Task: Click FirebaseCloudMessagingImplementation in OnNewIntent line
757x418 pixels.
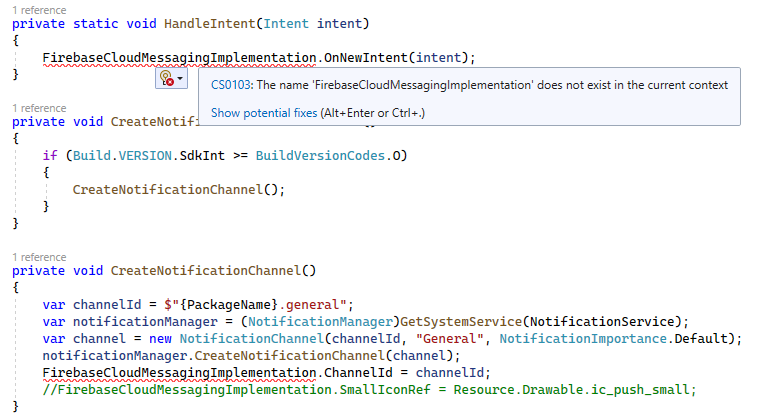Action: point(179,58)
